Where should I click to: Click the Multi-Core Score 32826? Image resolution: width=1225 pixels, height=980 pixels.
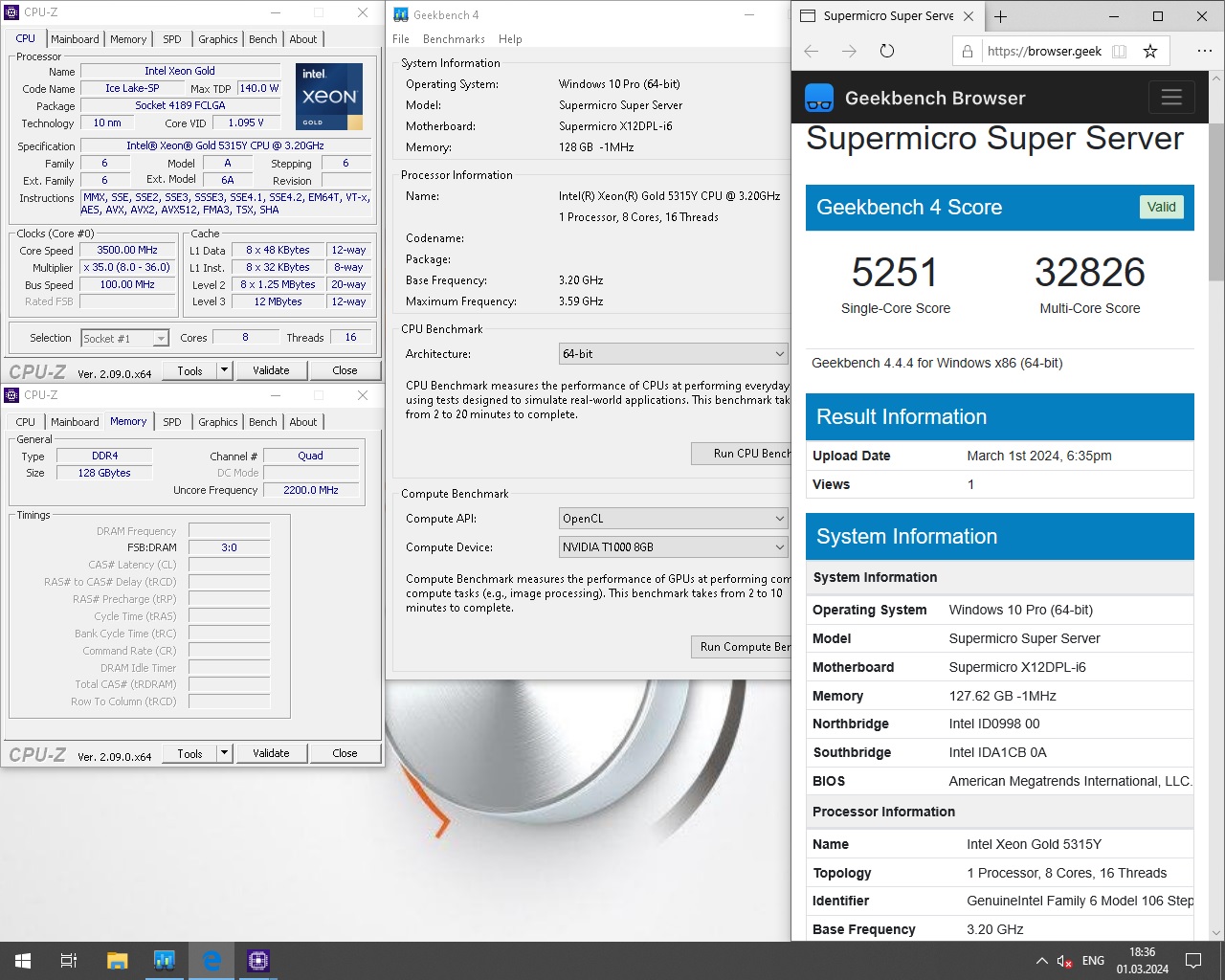(x=1089, y=273)
